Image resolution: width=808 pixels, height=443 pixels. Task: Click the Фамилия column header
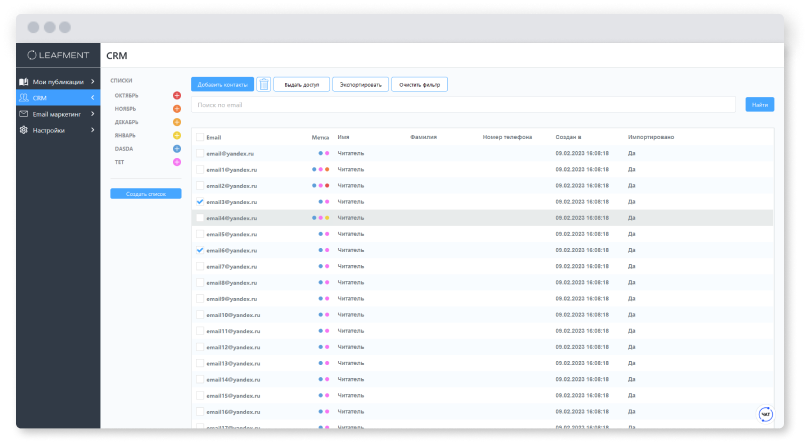(x=423, y=137)
